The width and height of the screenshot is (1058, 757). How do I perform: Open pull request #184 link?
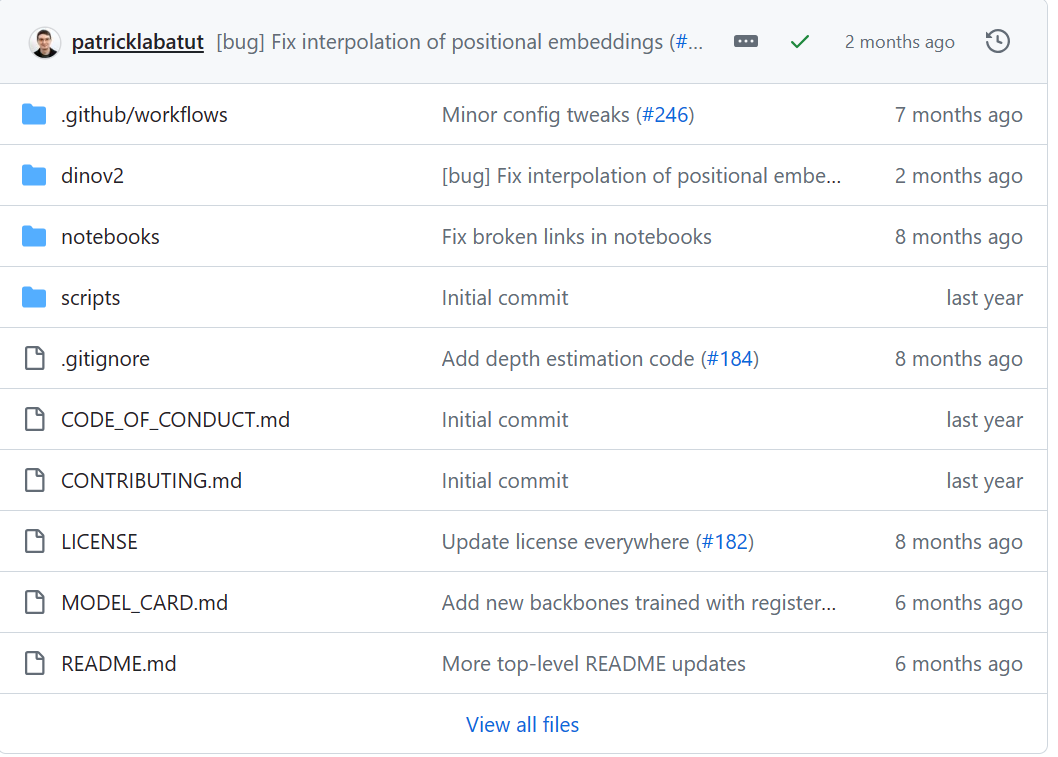pyautogui.click(x=729, y=359)
